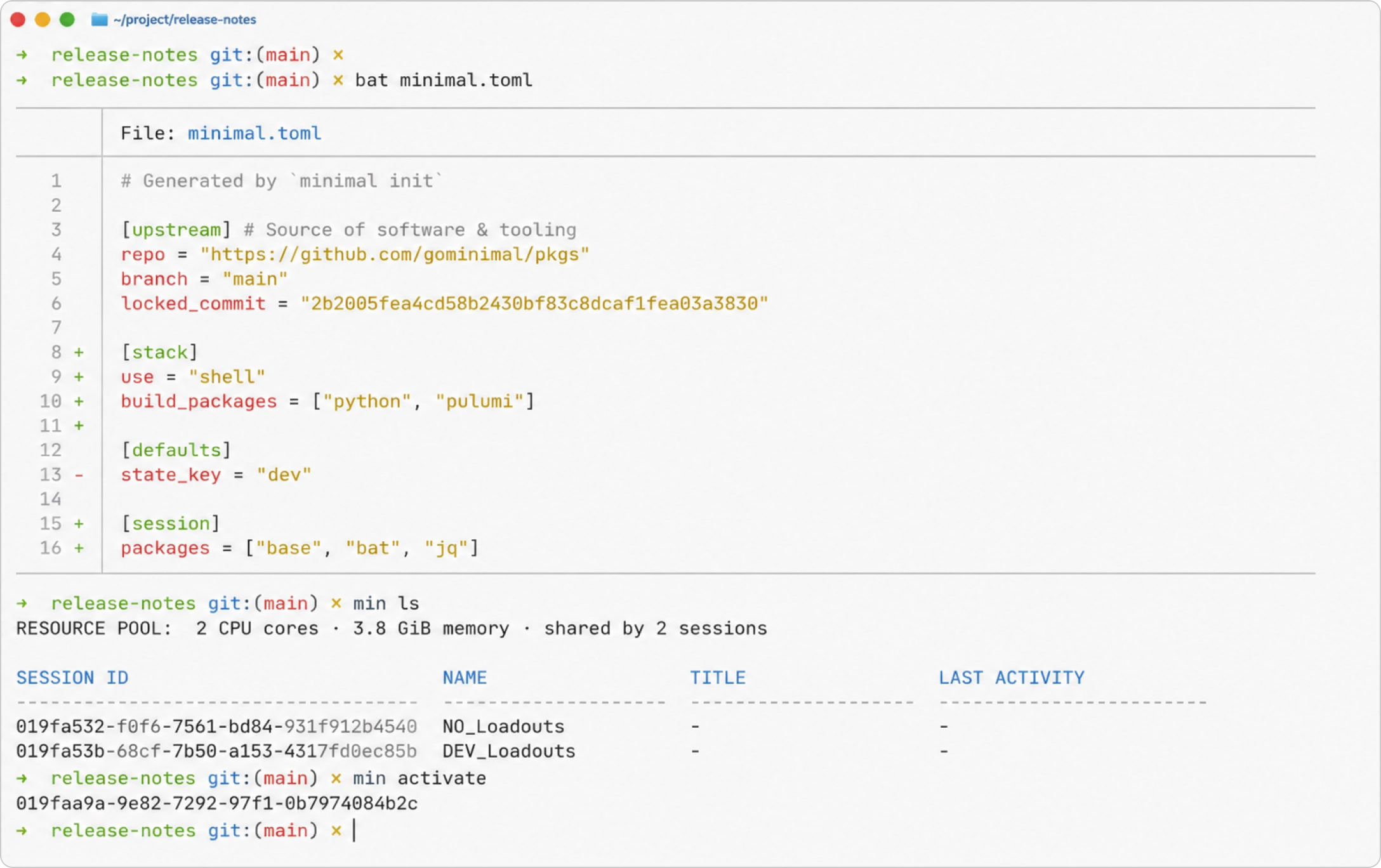This screenshot has width=1381, height=868.
Task: Click the cursor at the final prompt
Action: pyautogui.click(x=354, y=831)
